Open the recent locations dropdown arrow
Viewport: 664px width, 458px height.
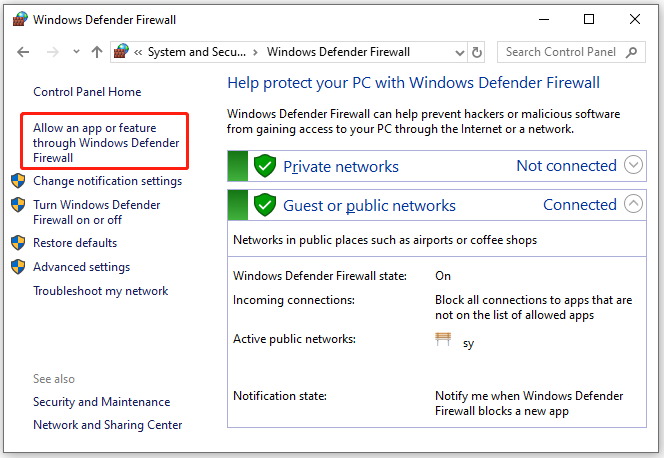[x=76, y=52]
